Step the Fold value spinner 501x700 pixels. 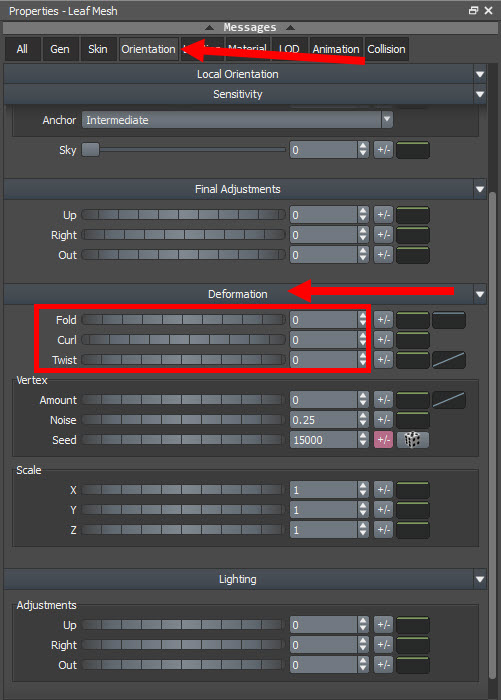[x=363, y=320]
